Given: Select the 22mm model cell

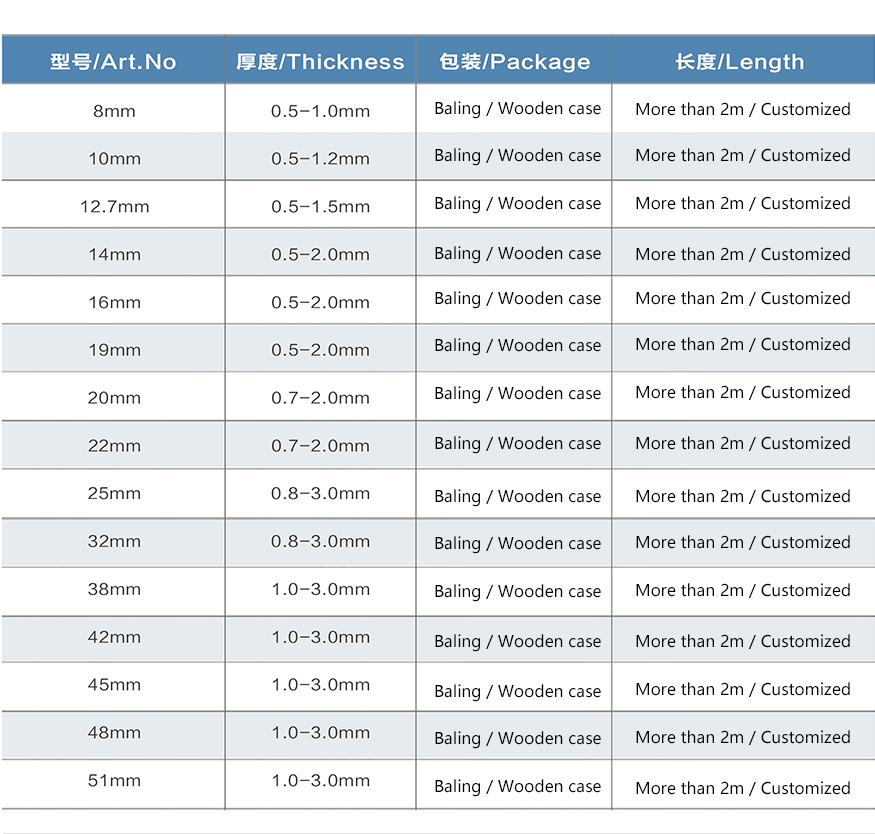Looking at the screenshot, I should [114, 446].
